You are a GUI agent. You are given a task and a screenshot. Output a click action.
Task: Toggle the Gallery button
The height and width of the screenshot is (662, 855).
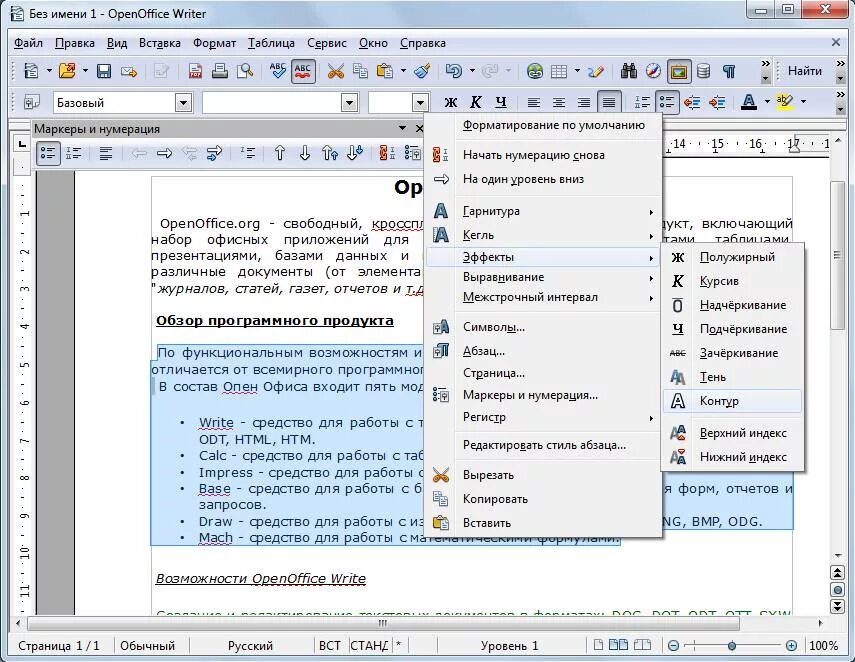pos(679,71)
